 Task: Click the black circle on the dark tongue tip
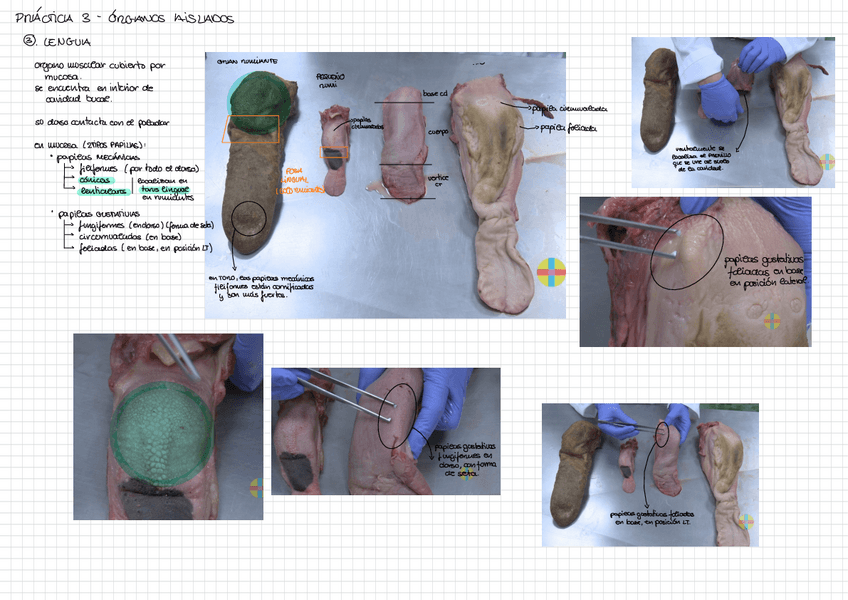(x=248, y=218)
